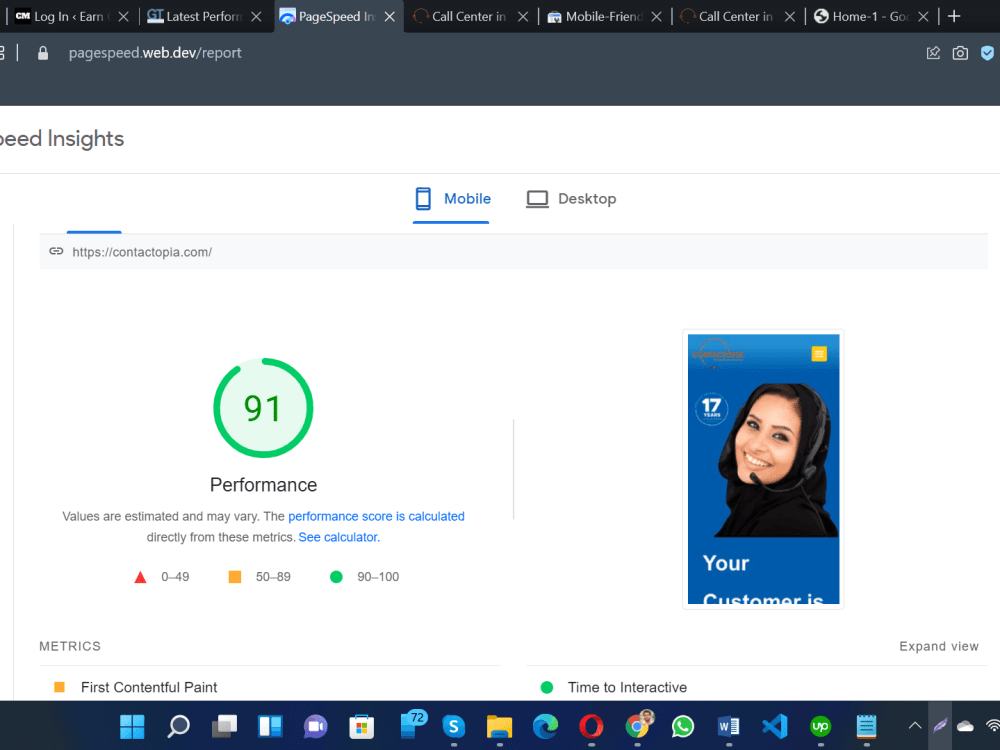Open the Windows Start menu
The image size is (1000, 750).
[x=133, y=726]
